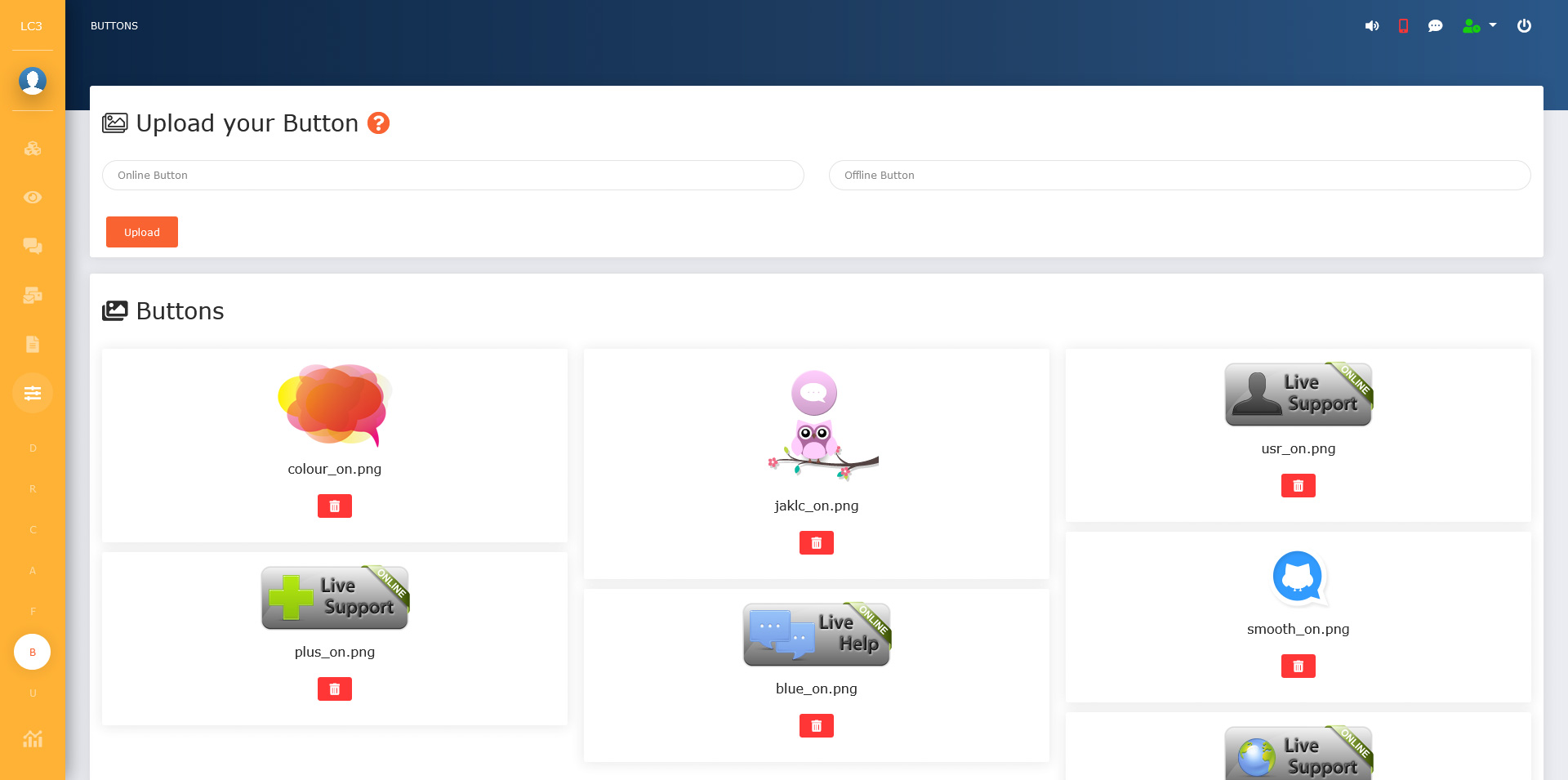Screen dimensions: 1568x780
Task: Click the Offline Button input field
Action: coord(1179,176)
